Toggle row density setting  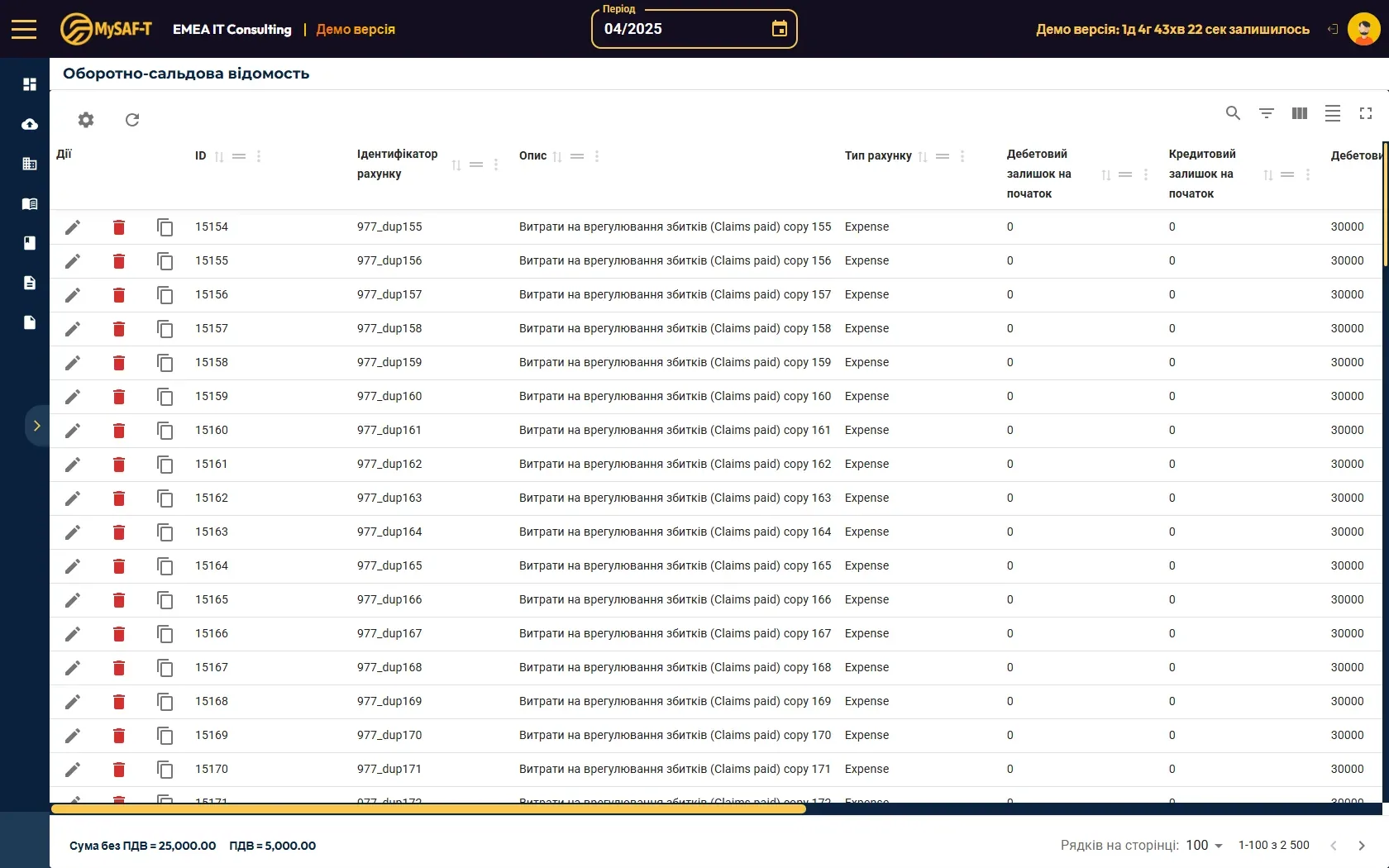pos(1332,113)
